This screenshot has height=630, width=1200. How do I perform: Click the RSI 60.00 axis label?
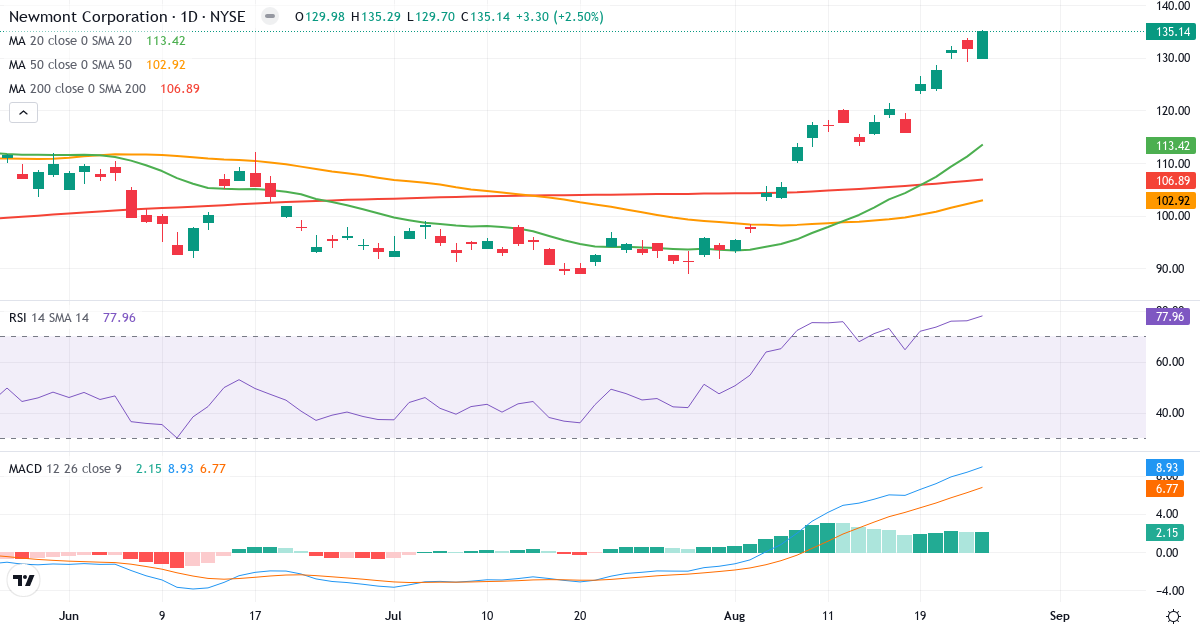1172,362
